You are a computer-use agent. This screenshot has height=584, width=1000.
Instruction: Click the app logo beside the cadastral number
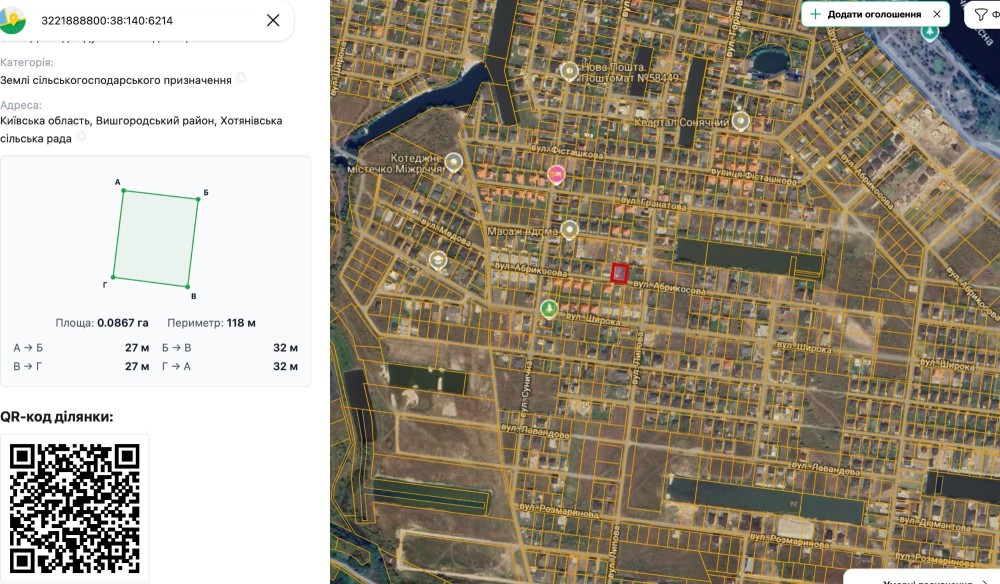(x=11, y=20)
